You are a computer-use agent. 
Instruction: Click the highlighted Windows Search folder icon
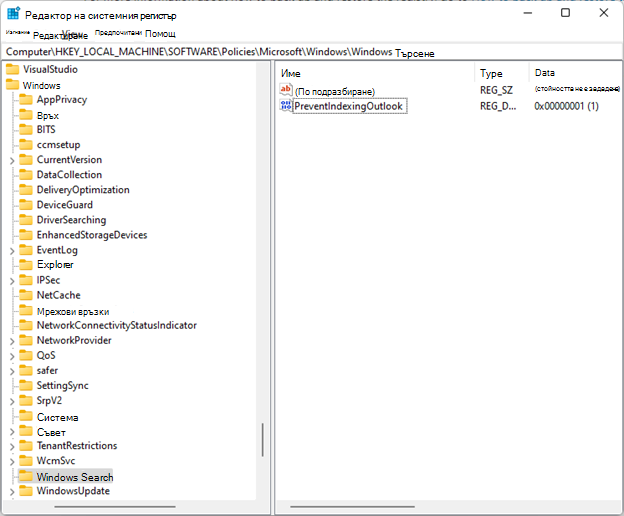point(26,476)
